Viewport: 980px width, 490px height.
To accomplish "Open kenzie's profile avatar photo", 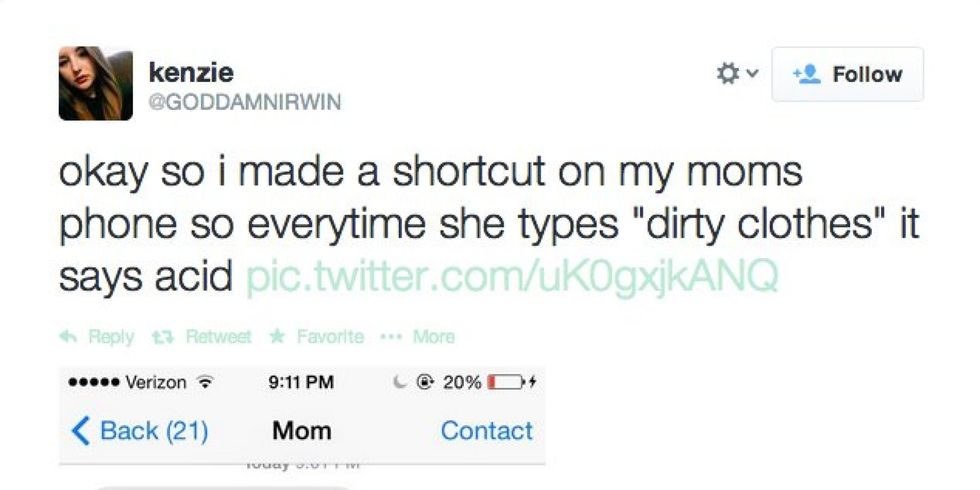I will pos(96,83).
